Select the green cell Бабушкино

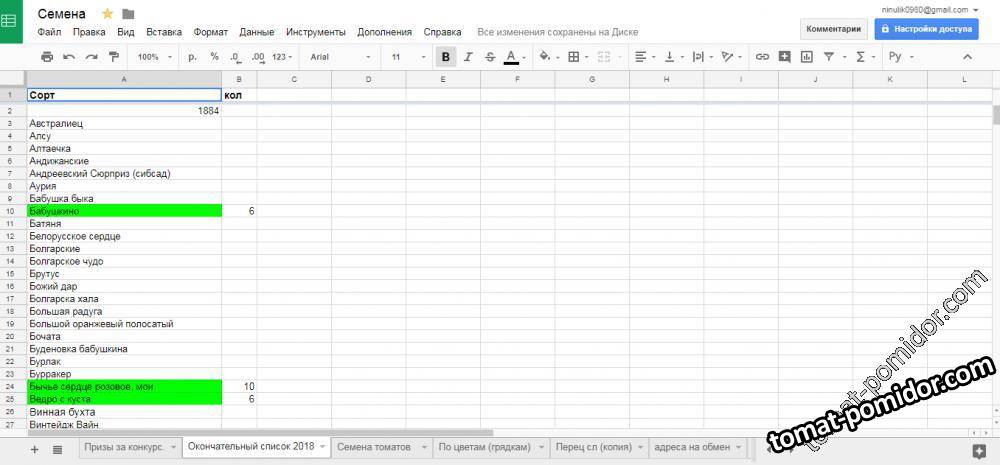[x=123, y=211]
